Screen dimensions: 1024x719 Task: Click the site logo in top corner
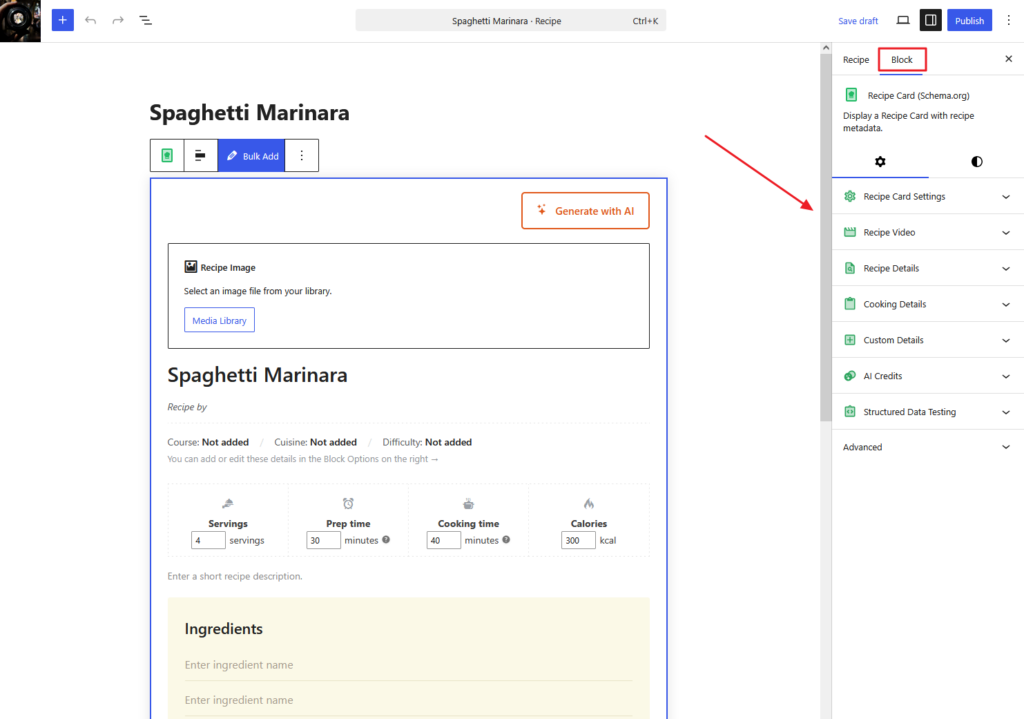pyautogui.click(x=20, y=21)
